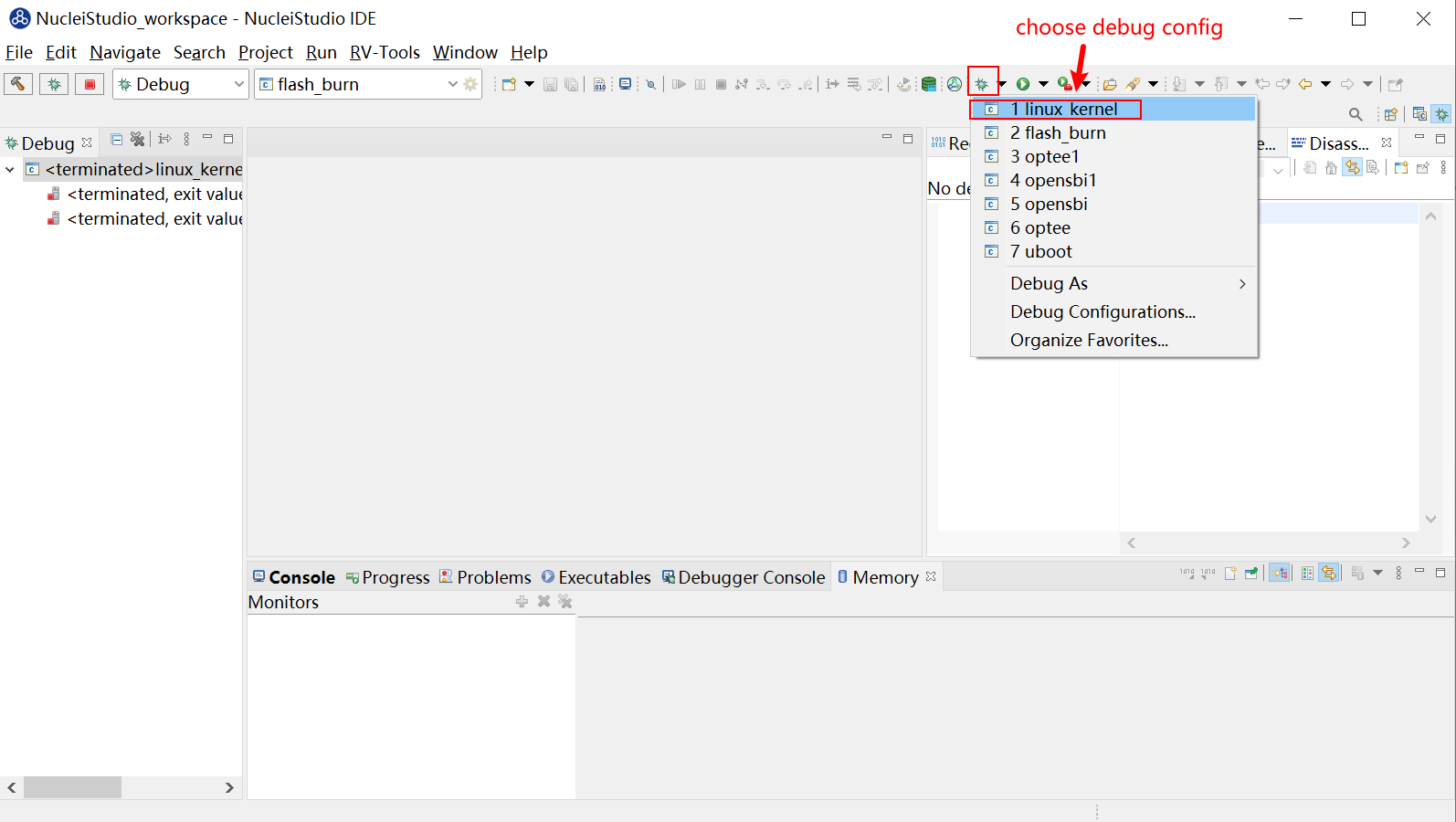Click the Instruction Stepping Mode icon
Screen dimensions: 1456x822
pos(832,84)
